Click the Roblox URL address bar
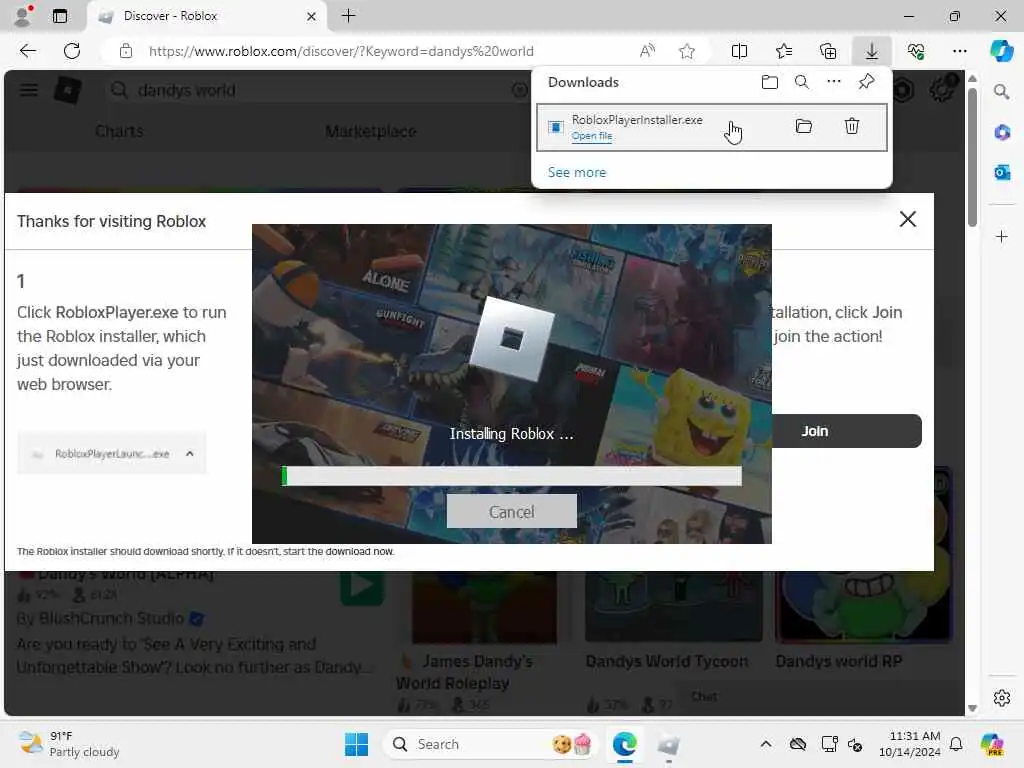 tap(341, 51)
